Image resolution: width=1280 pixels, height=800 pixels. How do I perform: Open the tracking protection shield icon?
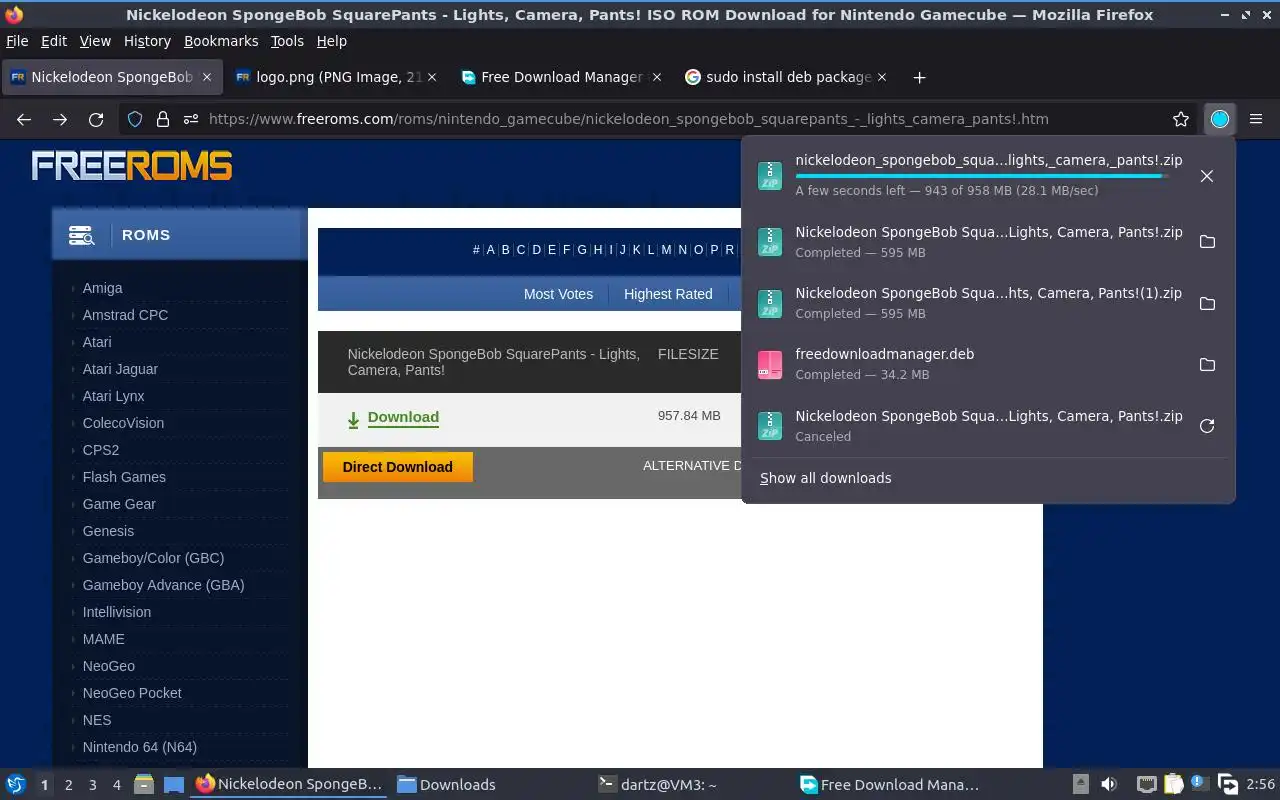(135, 119)
